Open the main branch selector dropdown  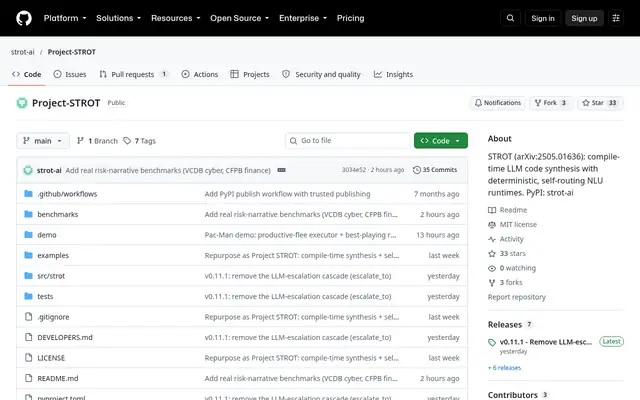pyautogui.click(x=43, y=141)
